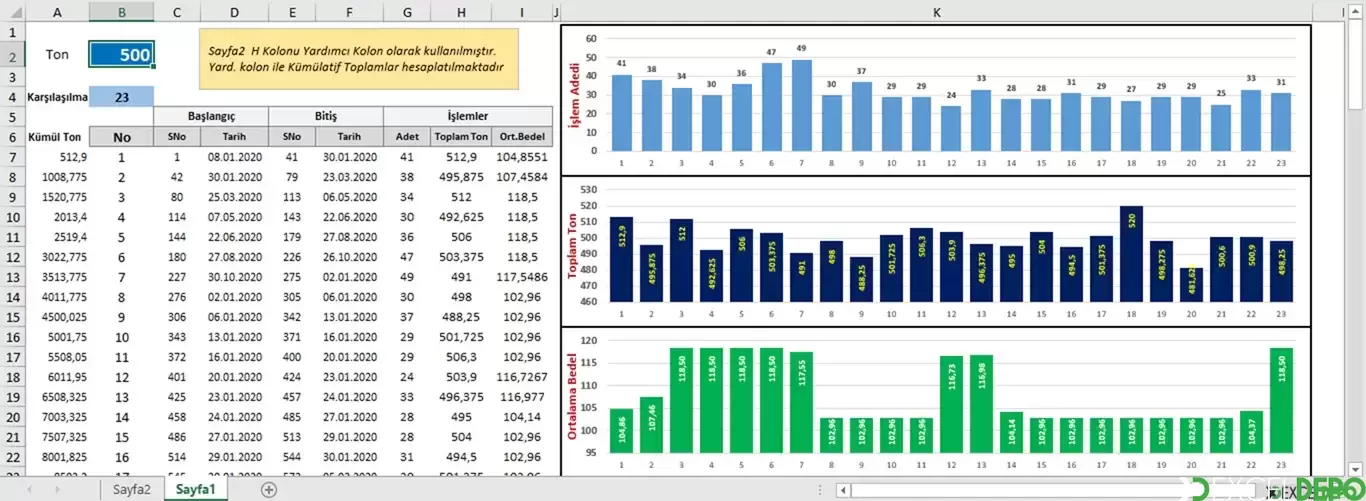Click the cell with value 1008,775
The image size is (1366, 501).
click(x=56, y=177)
